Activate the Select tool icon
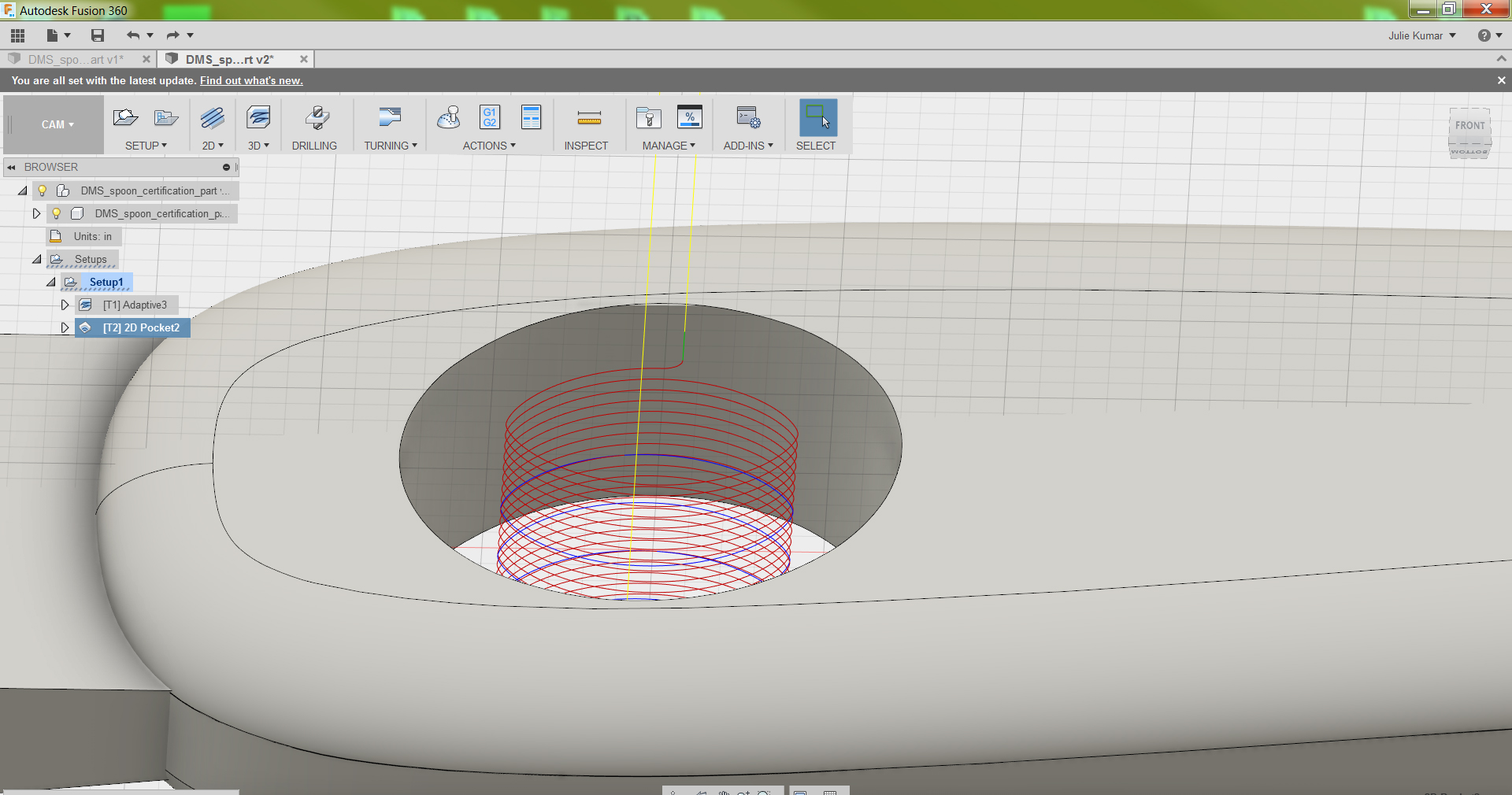The image size is (1512, 795). pyautogui.click(x=818, y=117)
